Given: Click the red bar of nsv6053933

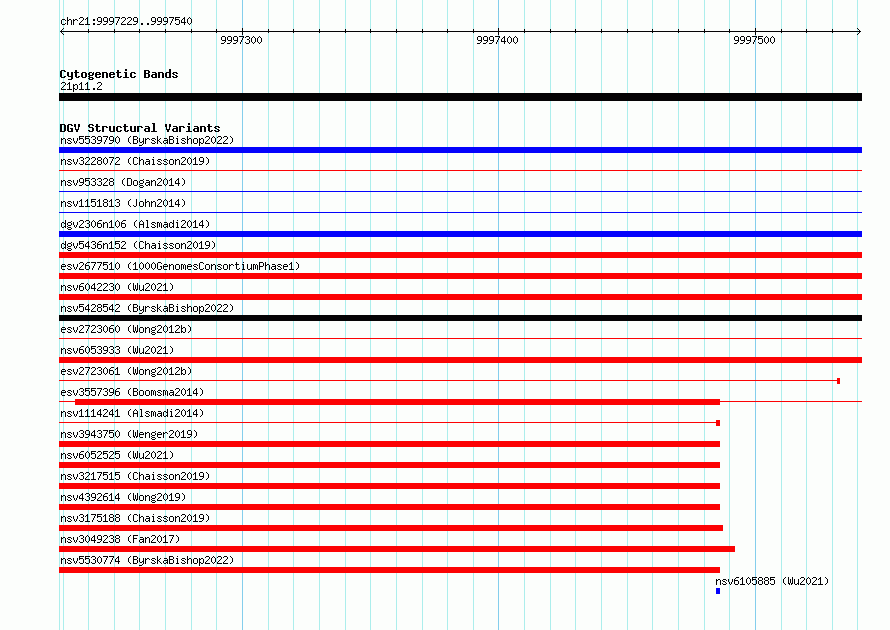Looking at the screenshot, I should 460,360.
